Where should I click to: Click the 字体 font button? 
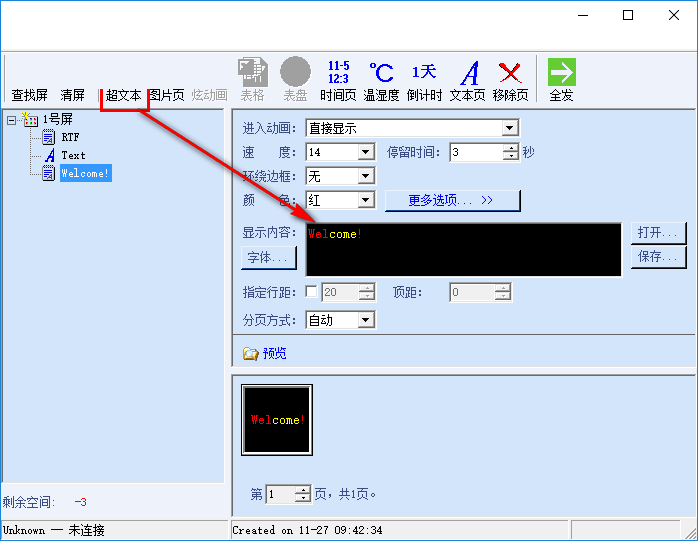click(268, 257)
